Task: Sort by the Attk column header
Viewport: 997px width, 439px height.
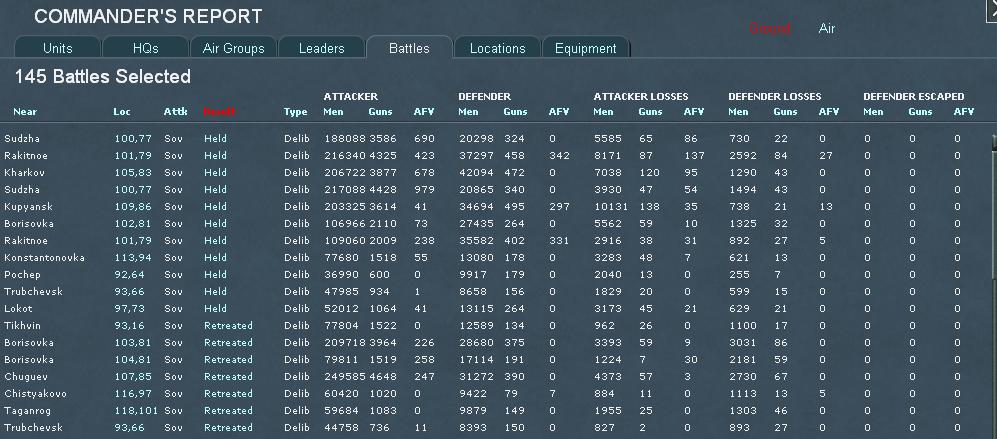Action: pos(175,112)
